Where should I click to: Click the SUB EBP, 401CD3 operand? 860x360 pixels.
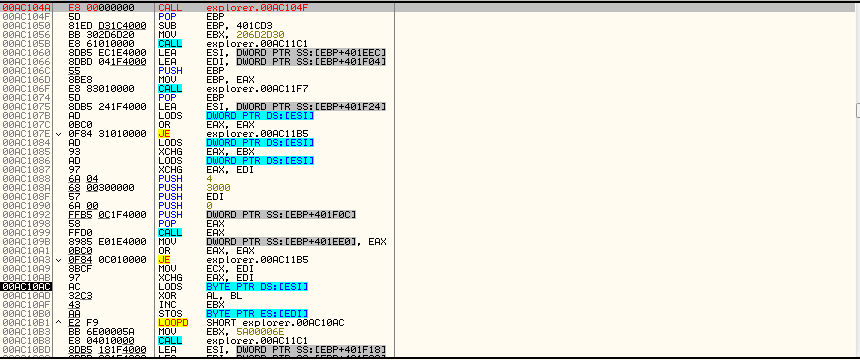tap(239, 26)
